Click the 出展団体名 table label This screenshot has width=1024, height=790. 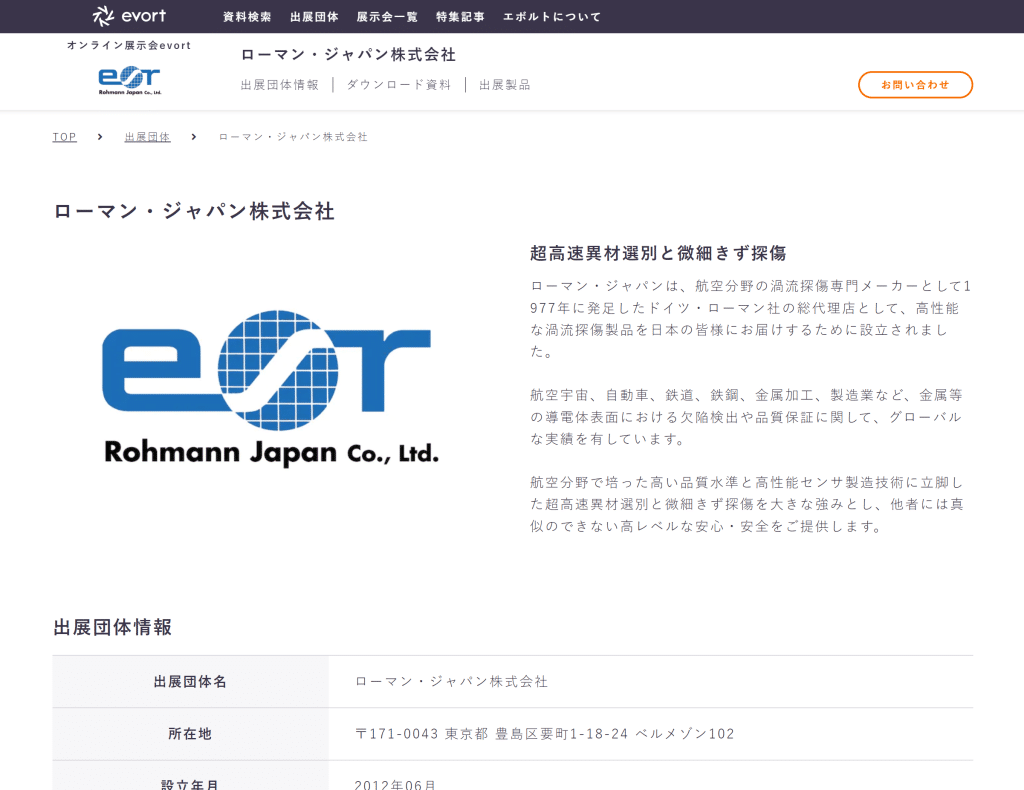[x=190, y=682]
